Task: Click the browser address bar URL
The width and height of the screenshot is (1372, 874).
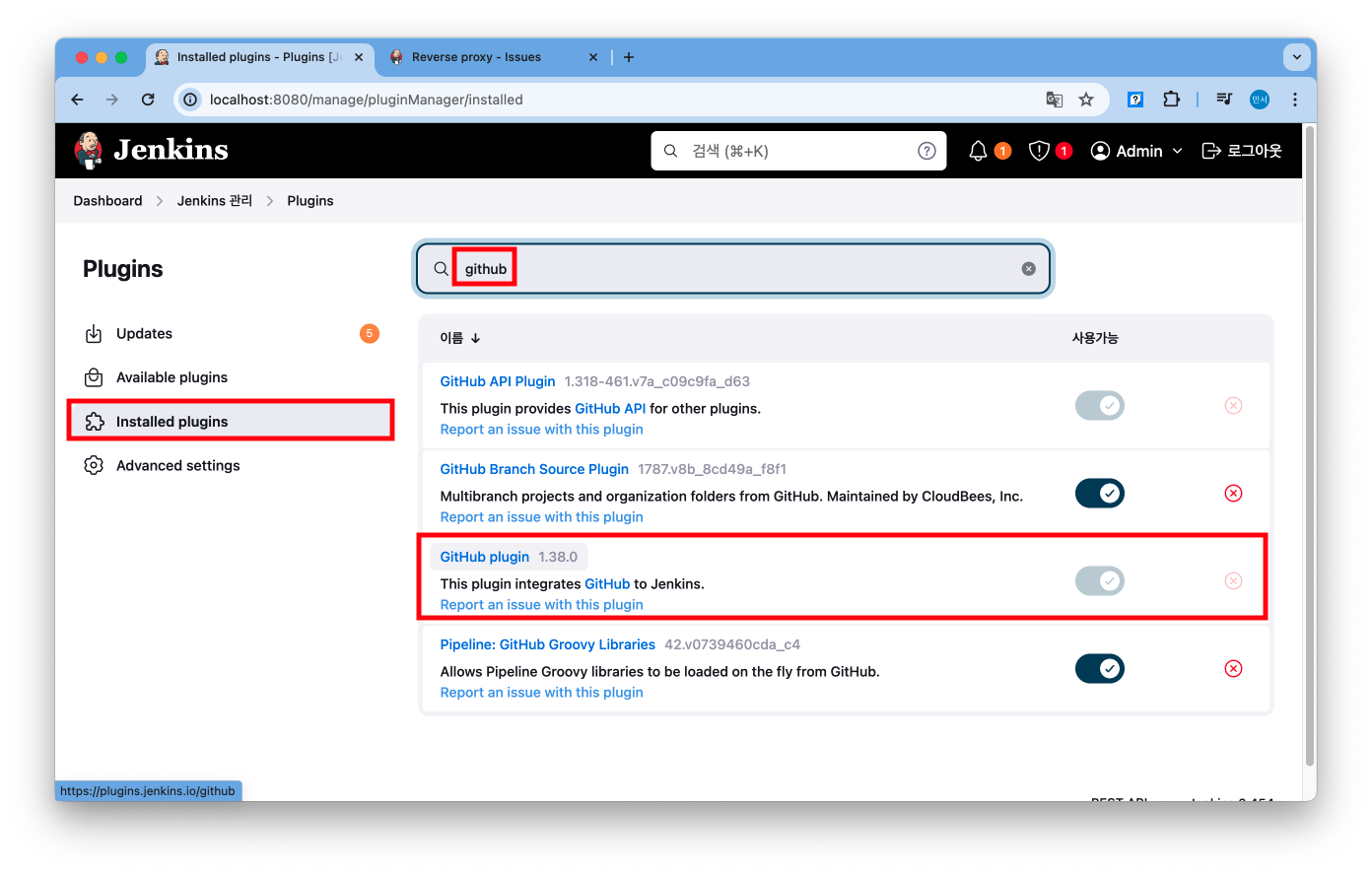Action: tap(367, 100)
